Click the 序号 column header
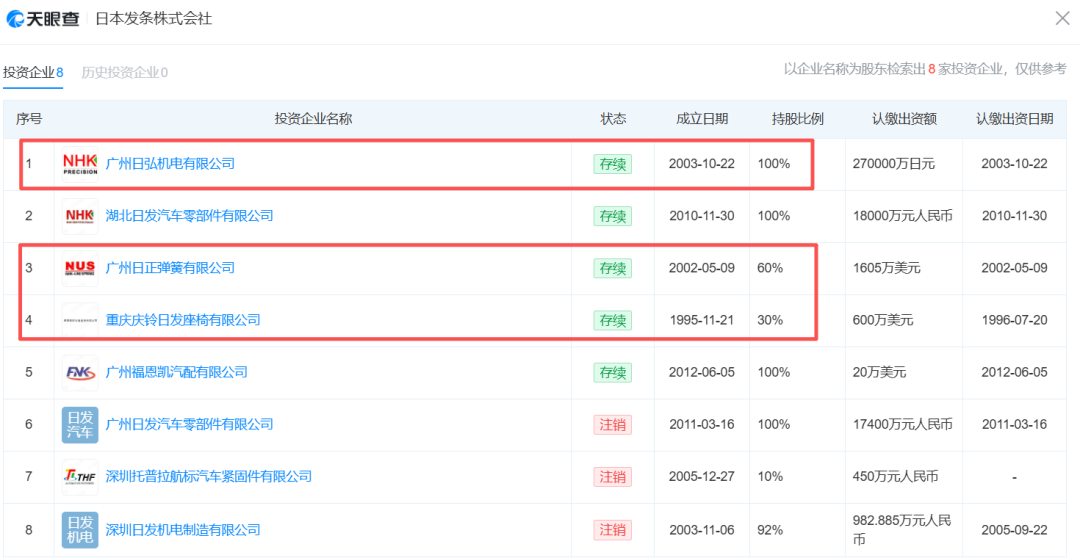Image resolution: width=1080 pixels, height=558 pixels. click(x=29, y=119)
